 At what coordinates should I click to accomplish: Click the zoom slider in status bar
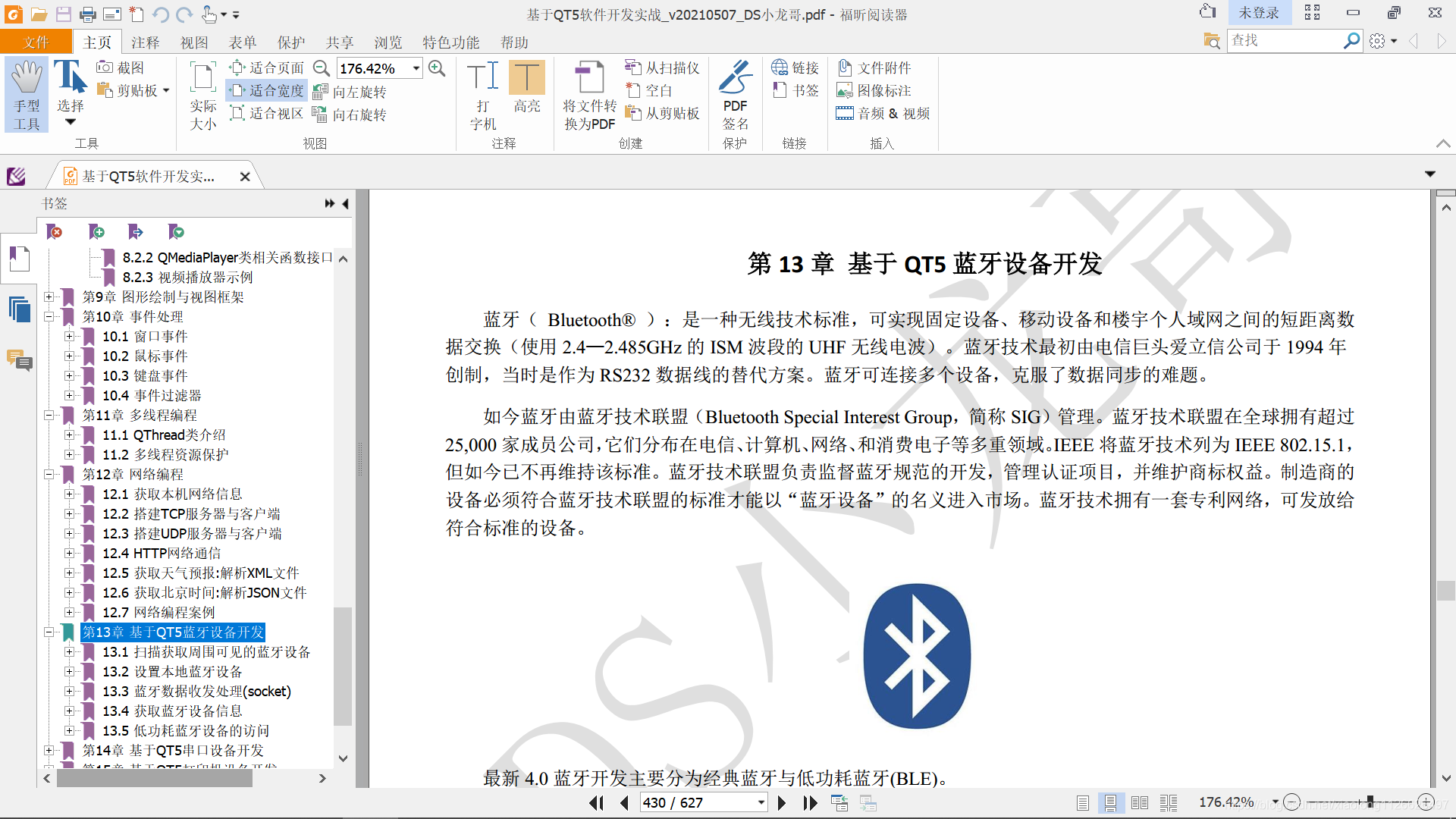tap(1370, 802)
